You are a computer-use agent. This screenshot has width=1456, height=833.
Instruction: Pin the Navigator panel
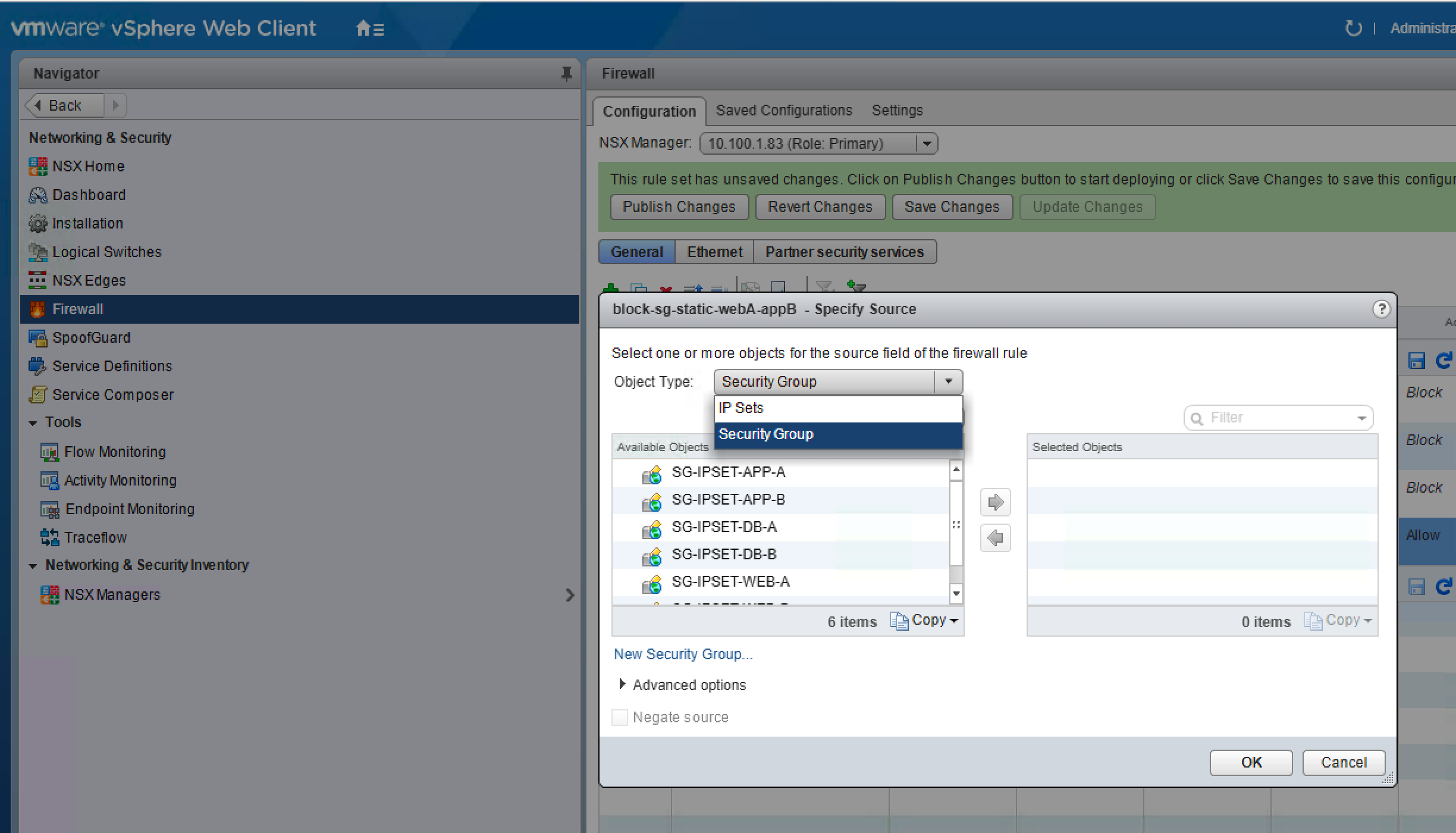[x=566, y=74]
